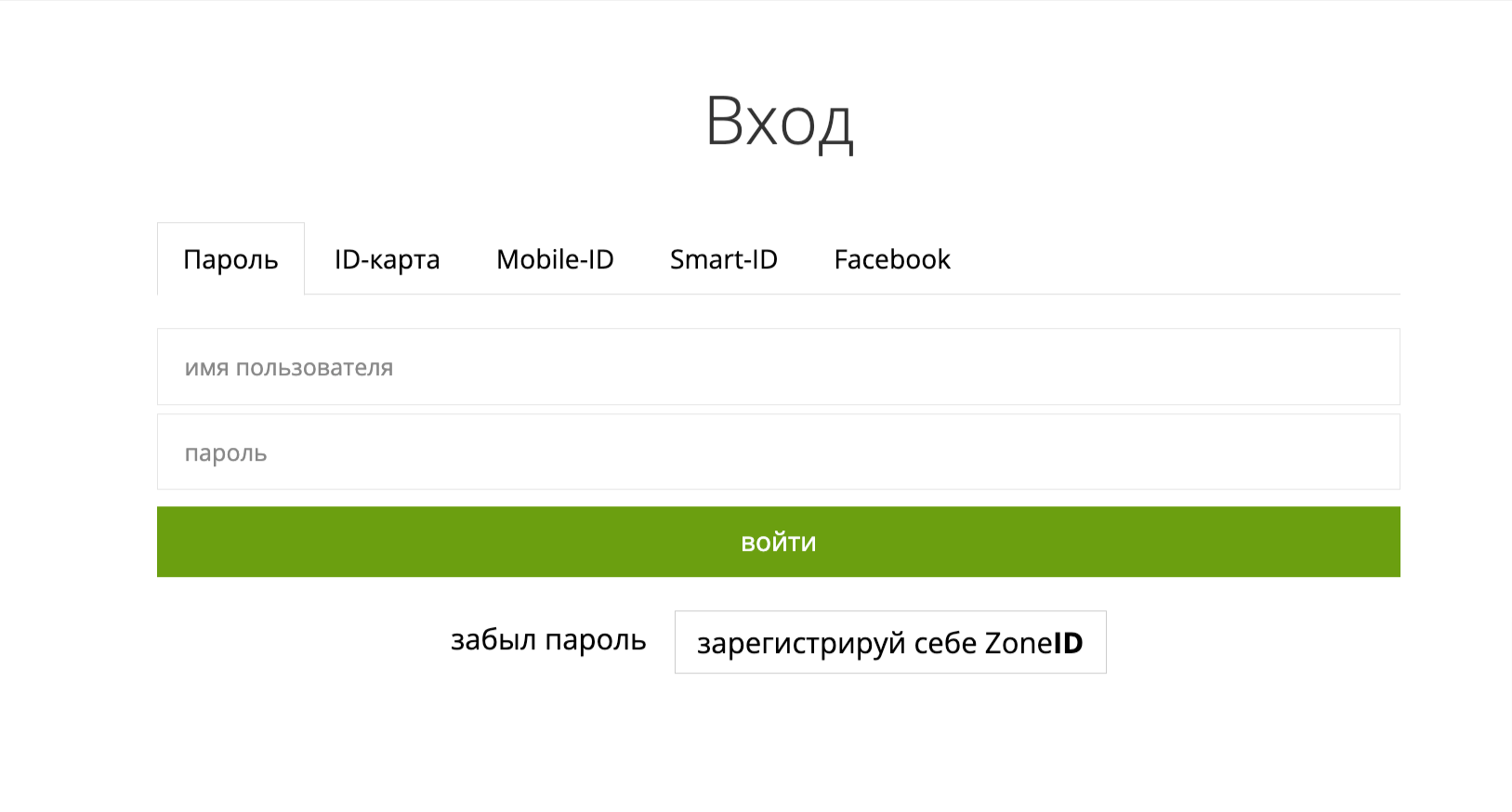Start password recovery via забыл пароль
Viewport: 1512px width, 812px height.
coord(548,640)
